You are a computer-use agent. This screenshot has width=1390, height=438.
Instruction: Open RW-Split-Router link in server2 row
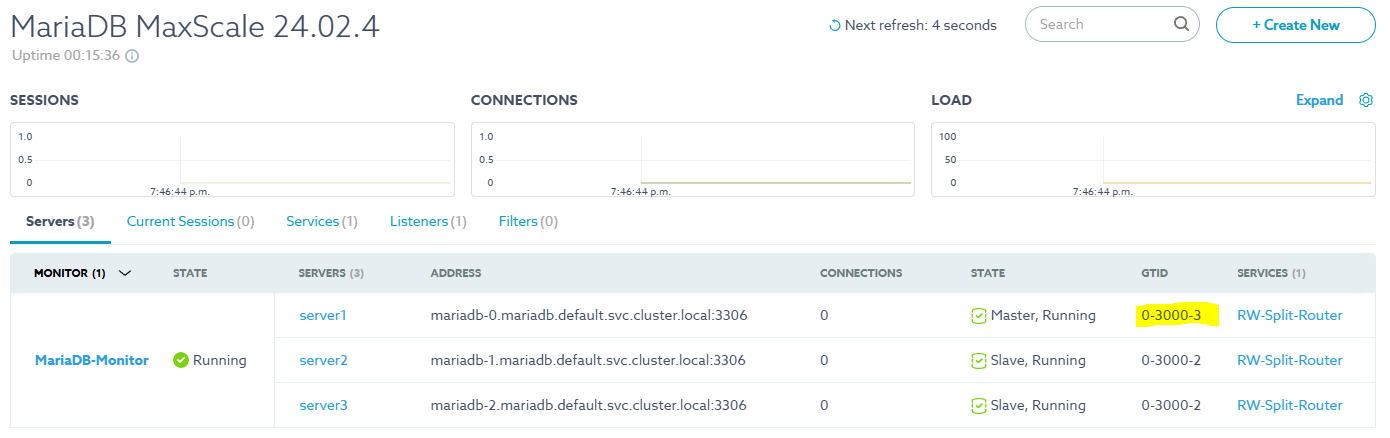point(1290,360)
